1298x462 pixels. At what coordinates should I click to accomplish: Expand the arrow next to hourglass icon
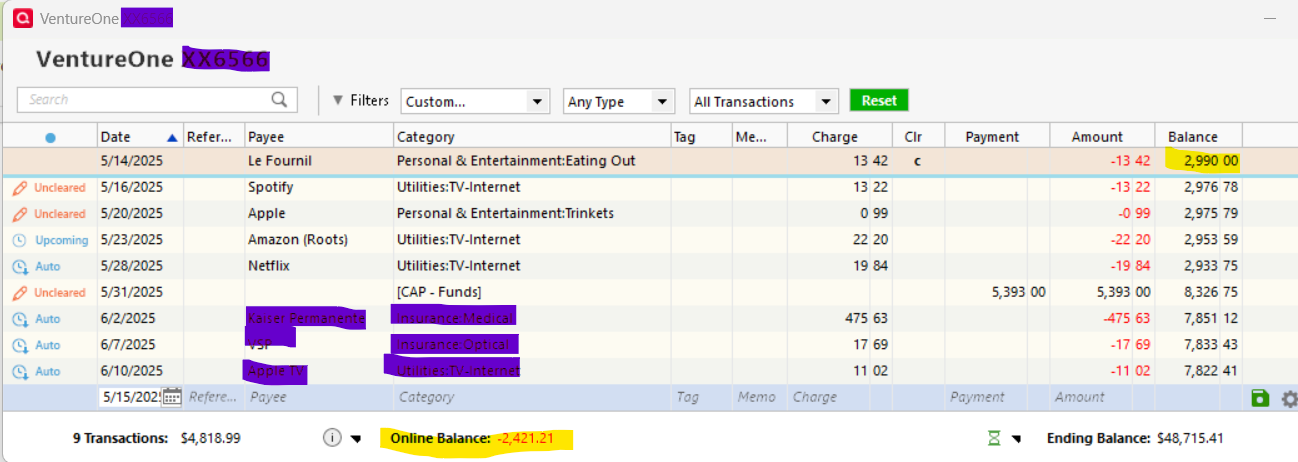[1017, 439]
